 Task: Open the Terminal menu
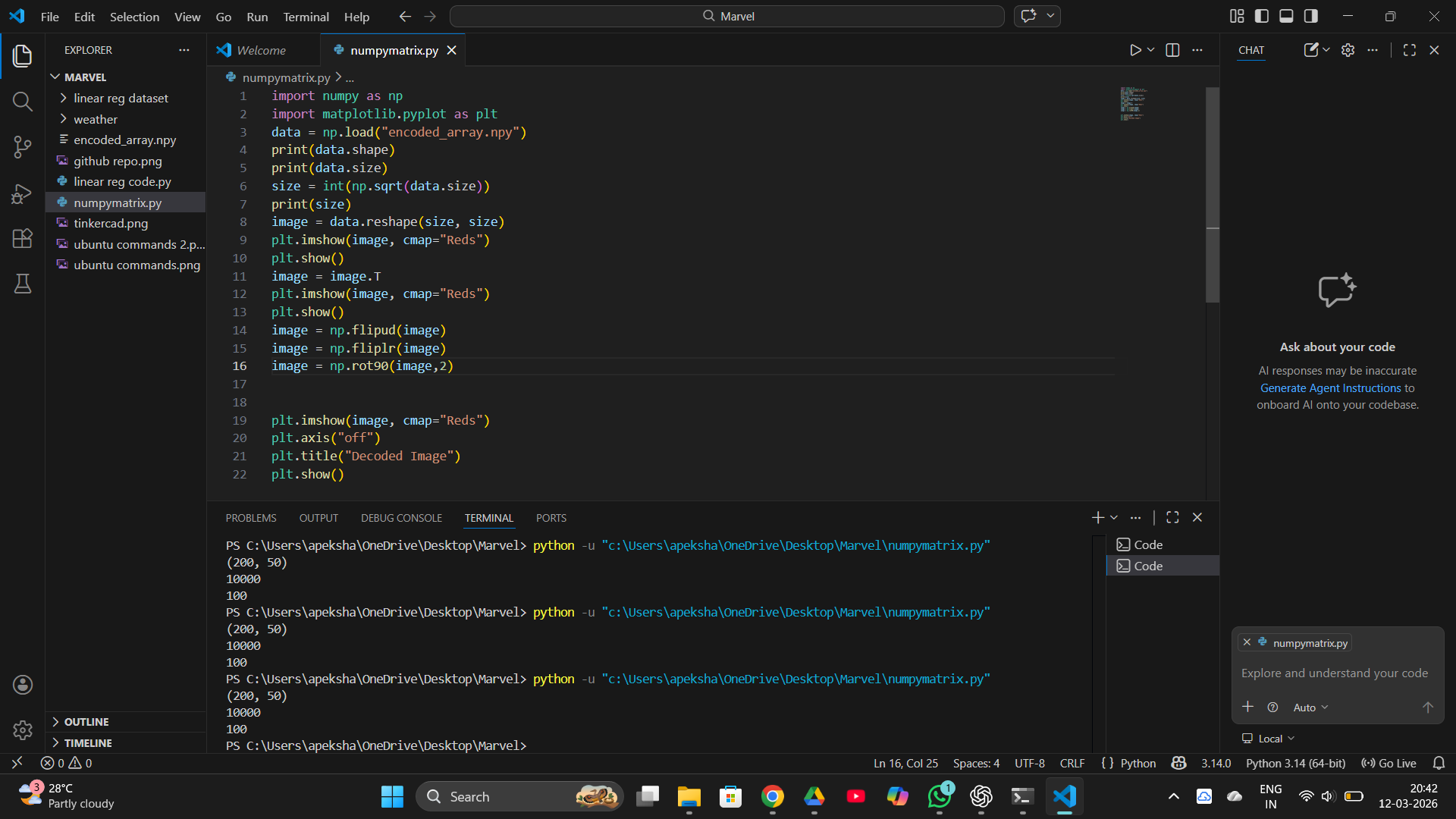[x=305, y=16]
